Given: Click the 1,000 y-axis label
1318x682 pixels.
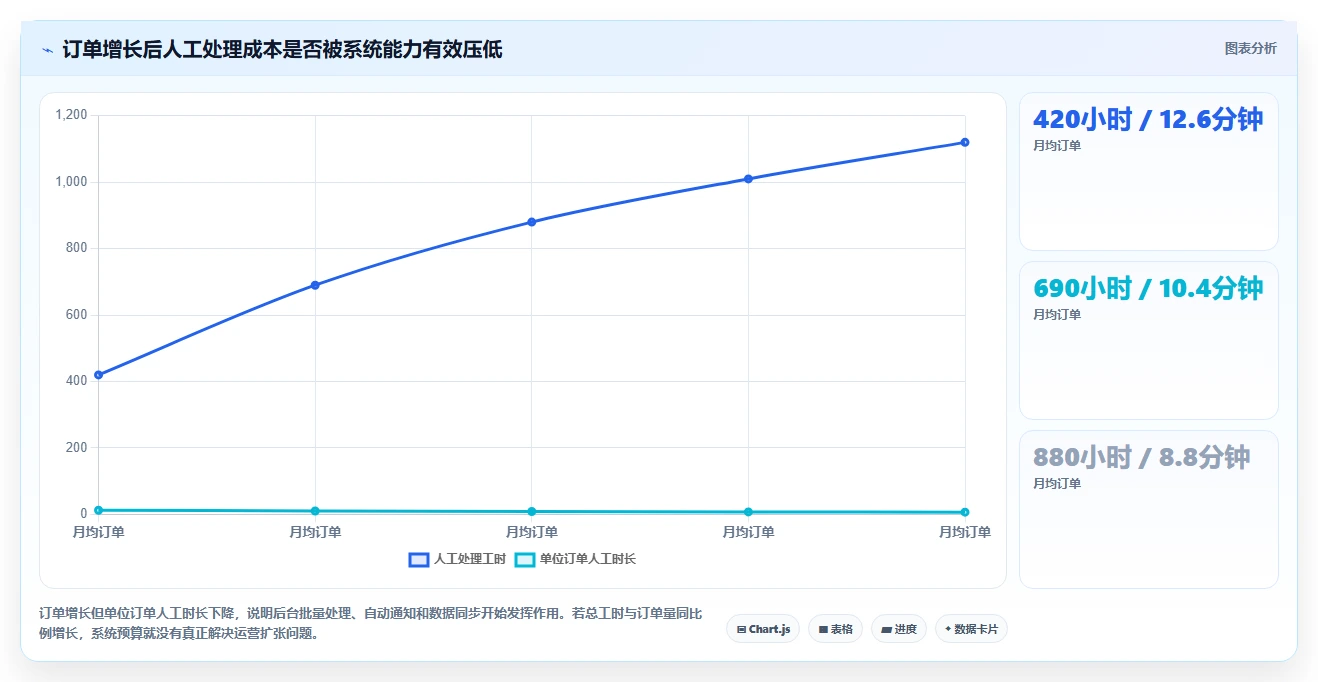Looking at the screenshot, I should tap(71, 182).
